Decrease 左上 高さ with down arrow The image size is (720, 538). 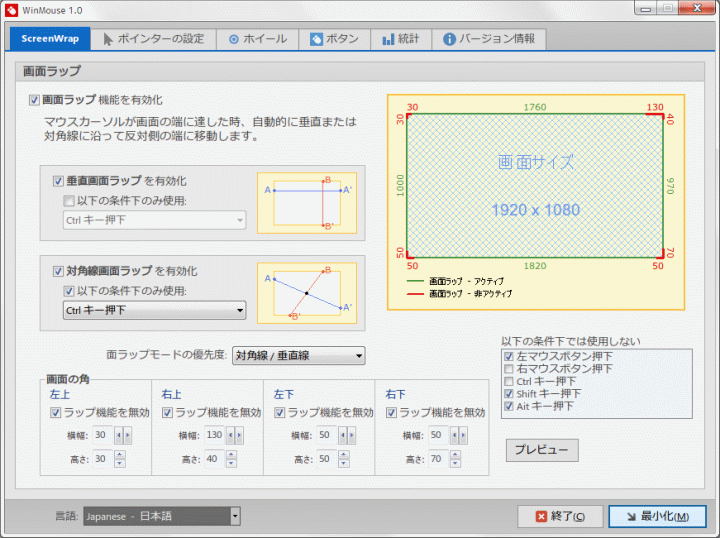pos(119,463)
